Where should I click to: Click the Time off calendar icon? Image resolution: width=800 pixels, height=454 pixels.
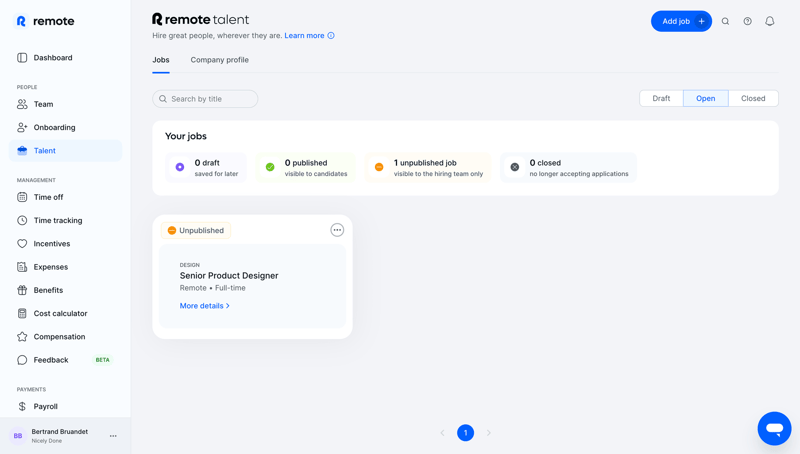pos(22,197)
